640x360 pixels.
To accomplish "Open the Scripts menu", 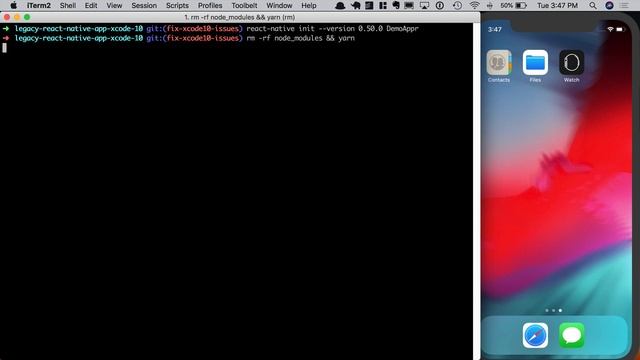I will tap(177, 5).
